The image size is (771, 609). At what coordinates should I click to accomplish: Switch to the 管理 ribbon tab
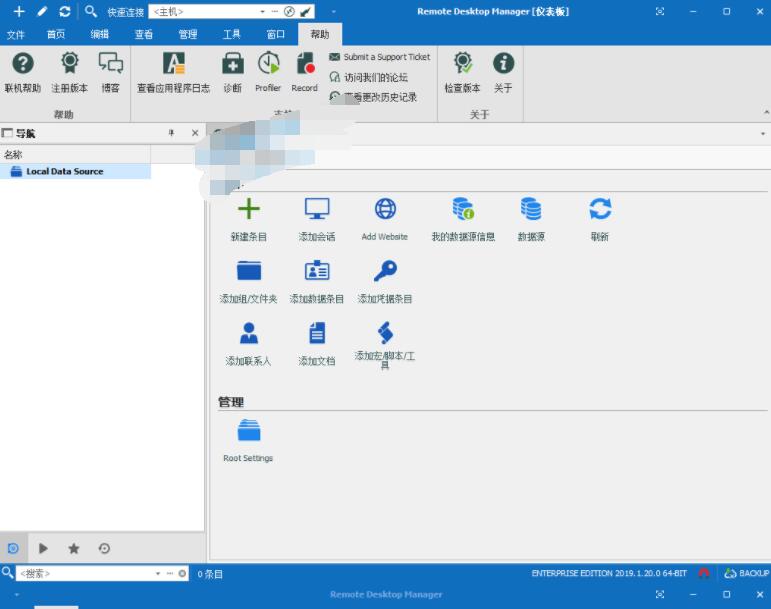(x=188, y=34)
